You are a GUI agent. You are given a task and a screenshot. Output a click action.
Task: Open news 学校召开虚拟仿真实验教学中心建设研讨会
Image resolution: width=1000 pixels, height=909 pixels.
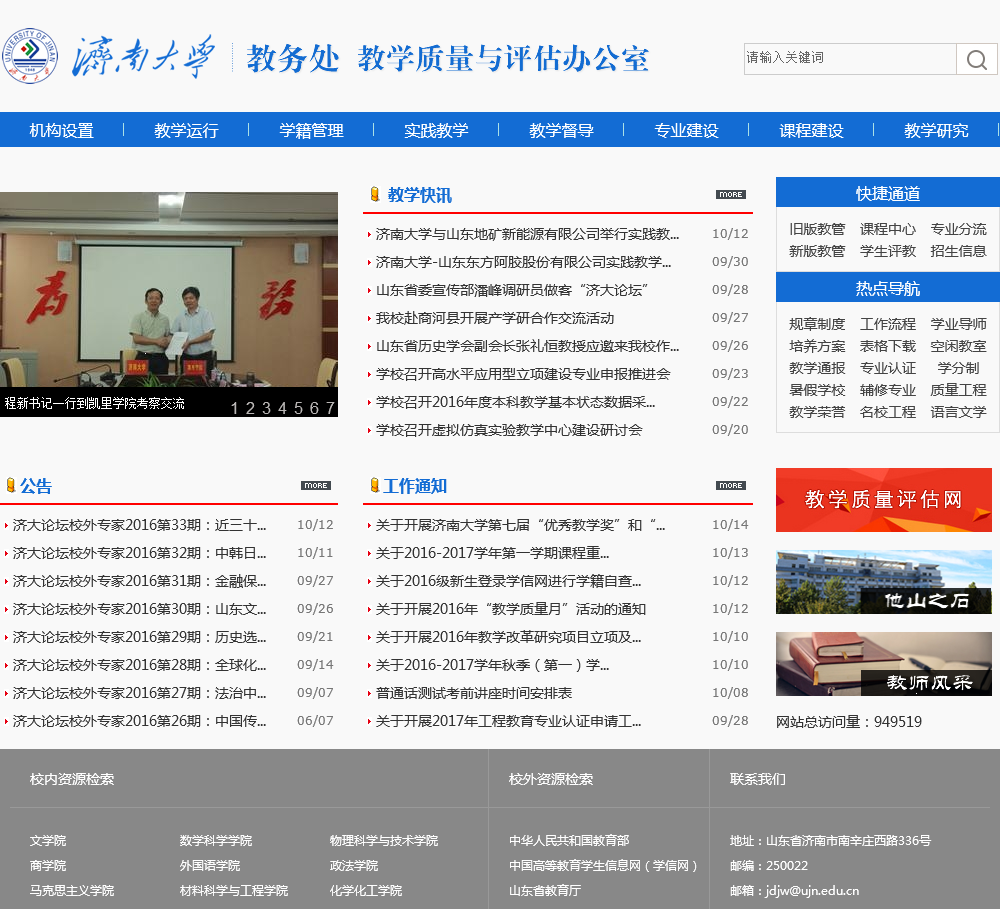click(509, 431)
